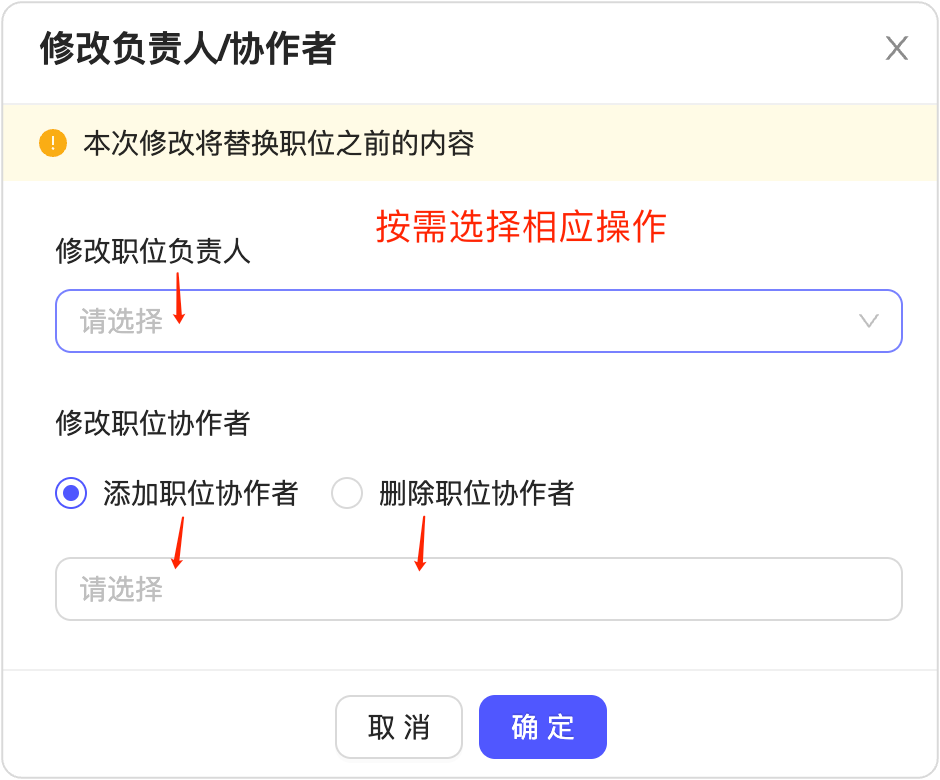Close the 修改负责人/协作者 dialog
This screenshot has height=780, width=940.
coord(896,49)
